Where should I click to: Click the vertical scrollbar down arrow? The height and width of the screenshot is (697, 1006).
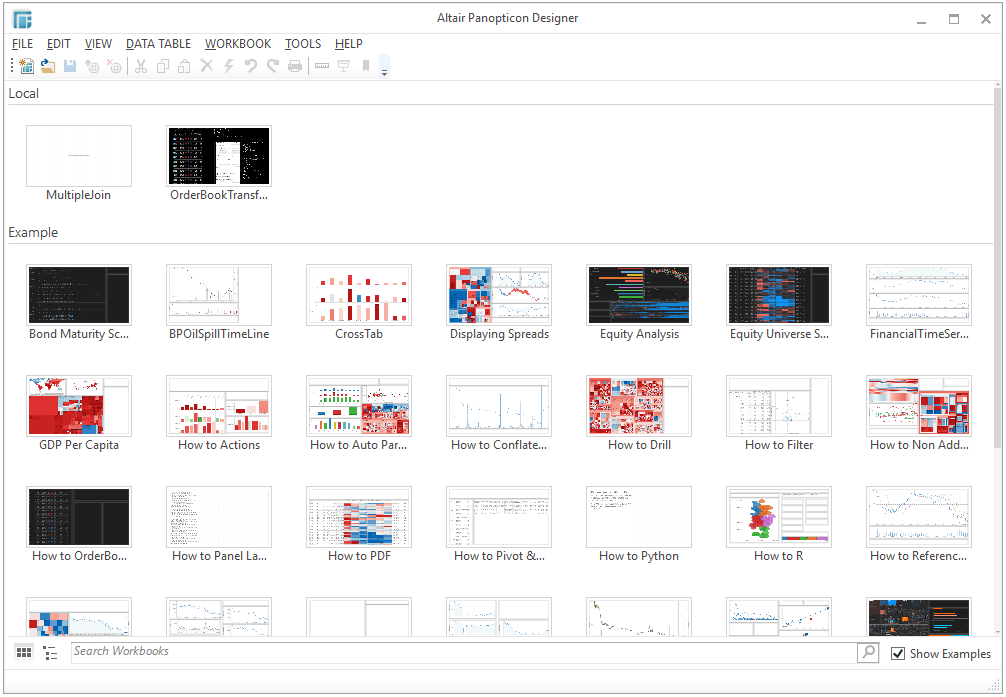[x=997, y=632]
